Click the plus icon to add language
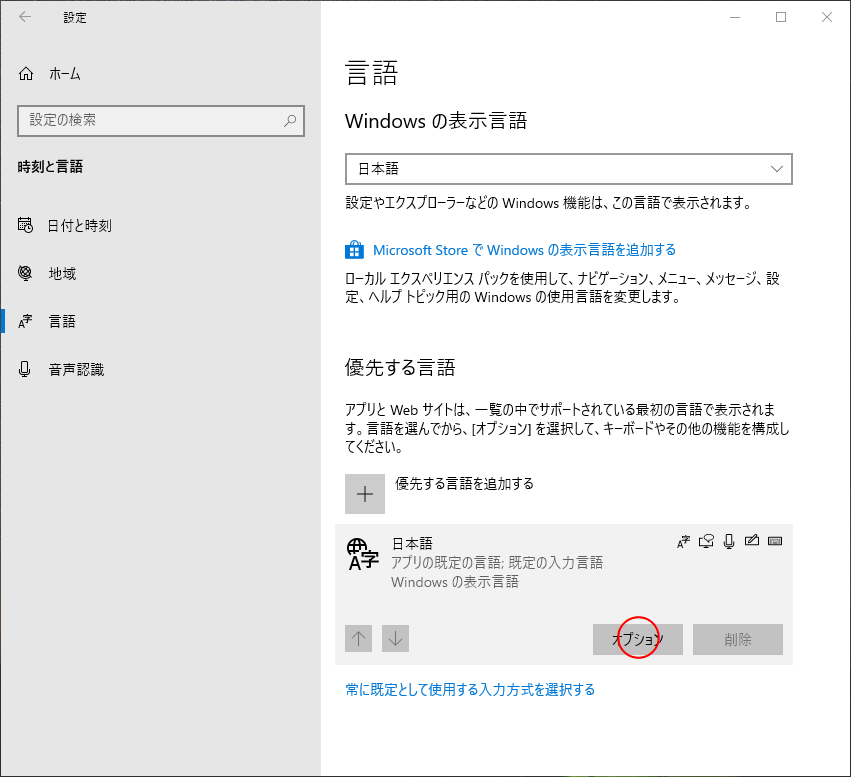 coord(365,494)
